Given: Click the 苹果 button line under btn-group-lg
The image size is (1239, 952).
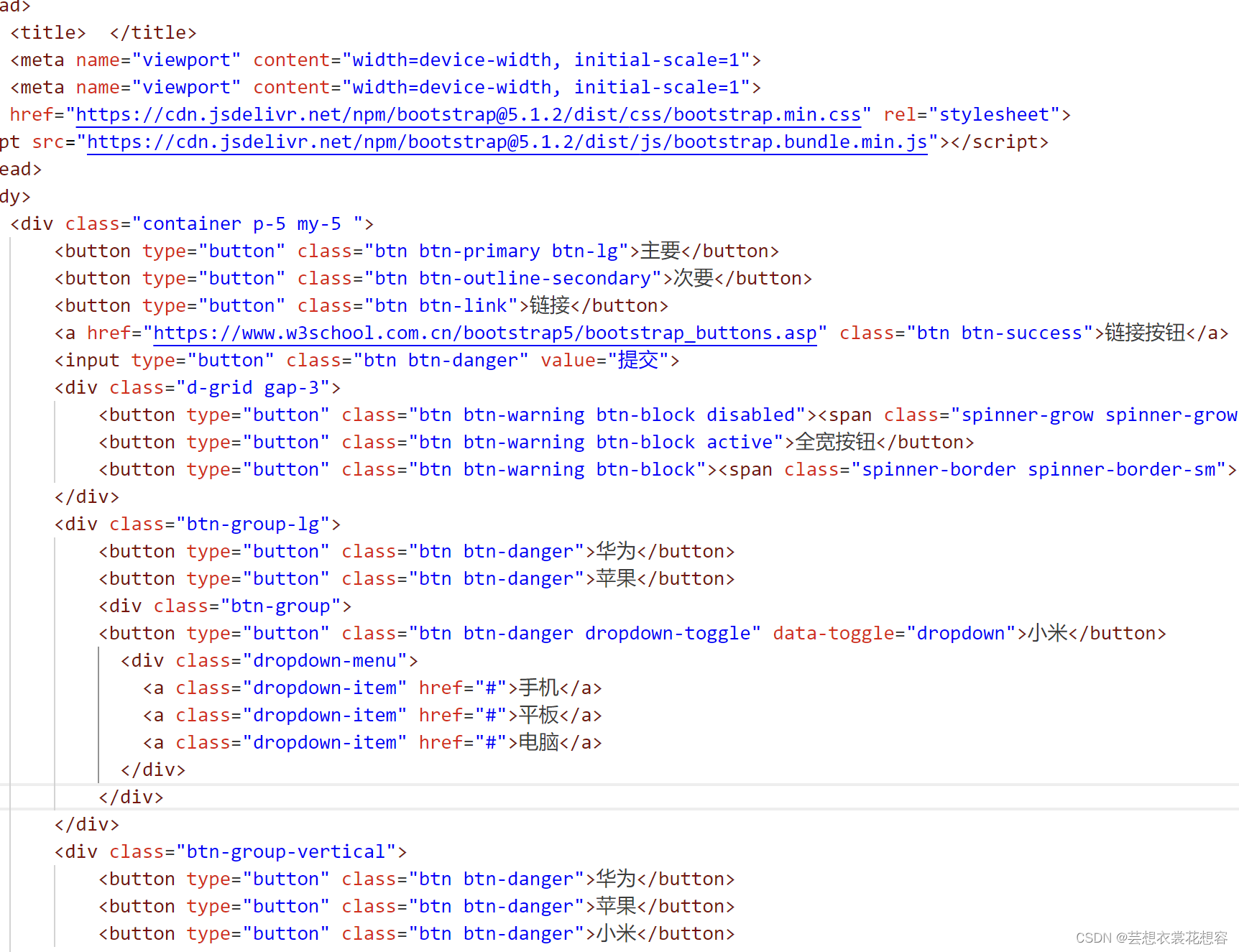Looking at the screenshot, I should click(417, 579).
